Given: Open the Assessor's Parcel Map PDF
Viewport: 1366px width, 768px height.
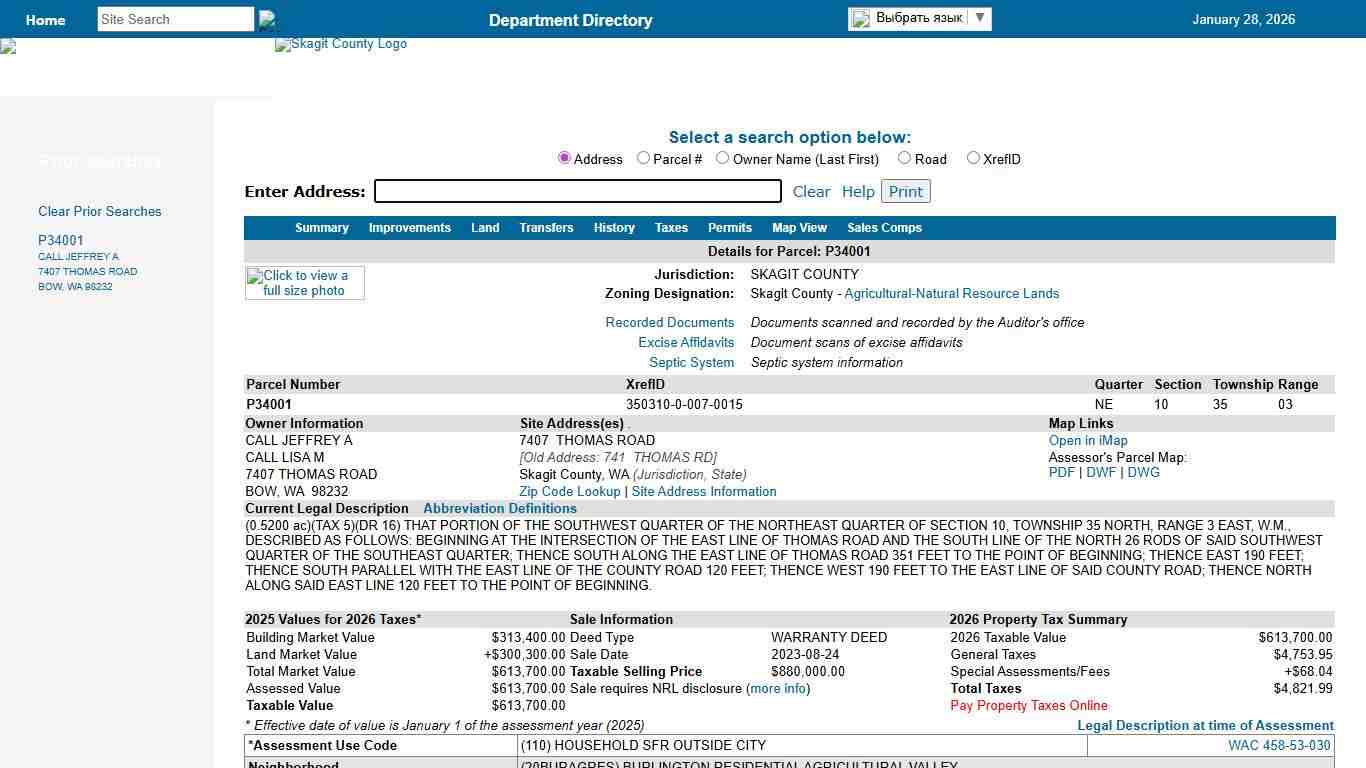Looking at the screenshot, I should pyautogui.click(x=1062, y=472).
